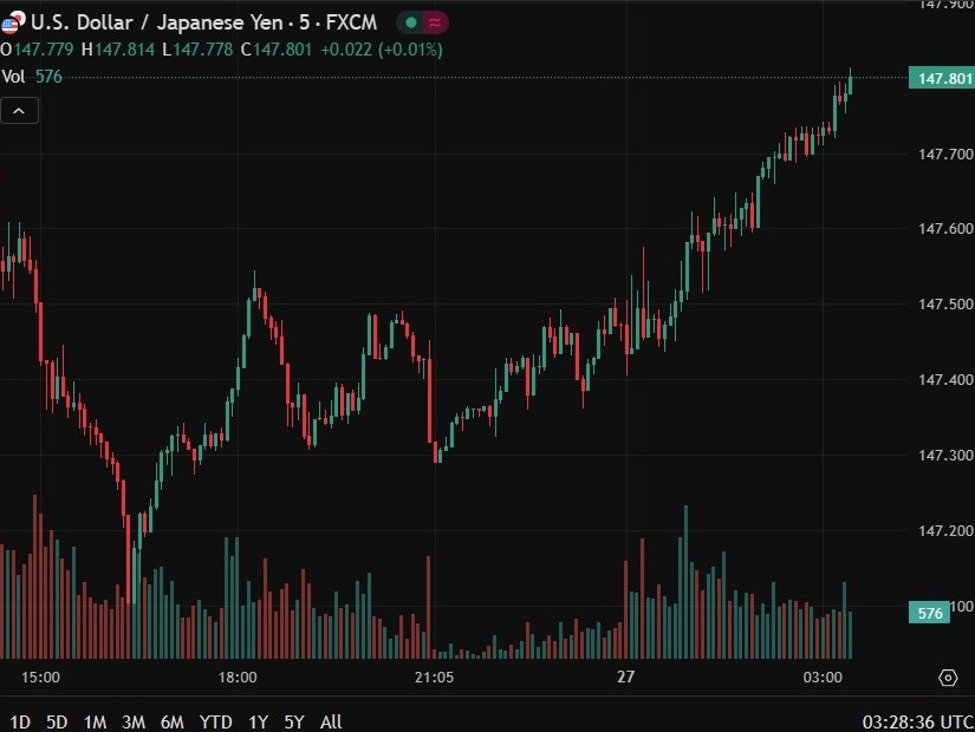Click the green 576 volume axis label
The height and width of the screenshot is (732, 975).
click(930, 613)
